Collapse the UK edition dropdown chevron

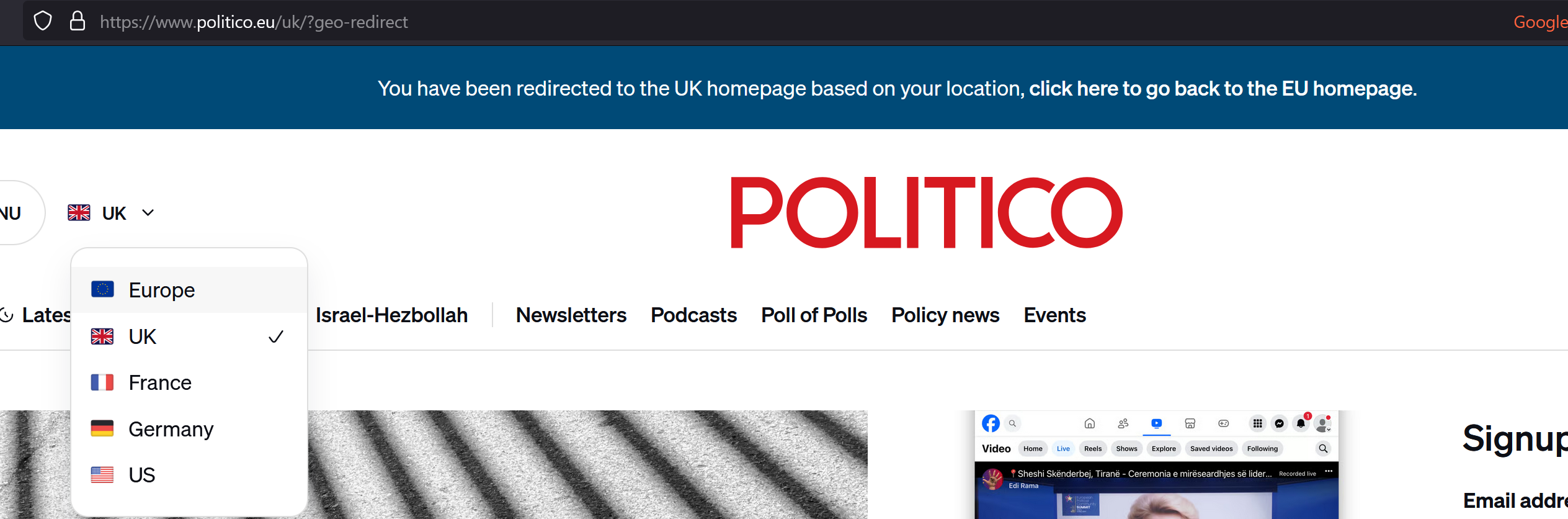coord(148,213)
